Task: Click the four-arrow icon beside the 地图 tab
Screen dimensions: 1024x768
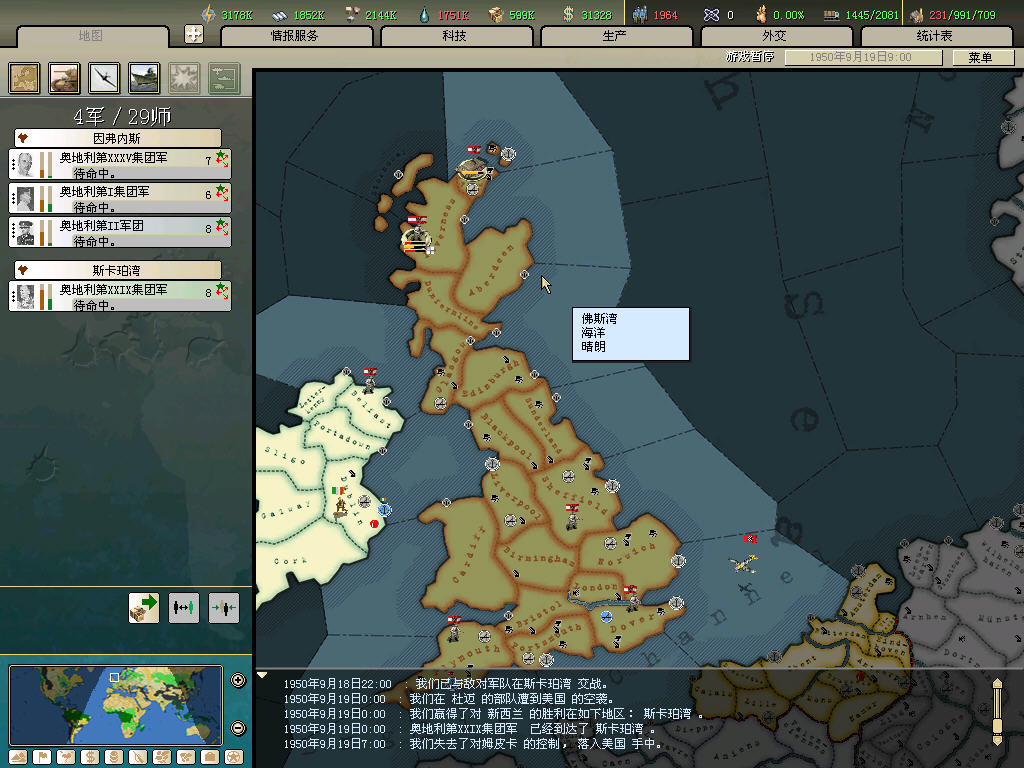Action: pos(194,34)
